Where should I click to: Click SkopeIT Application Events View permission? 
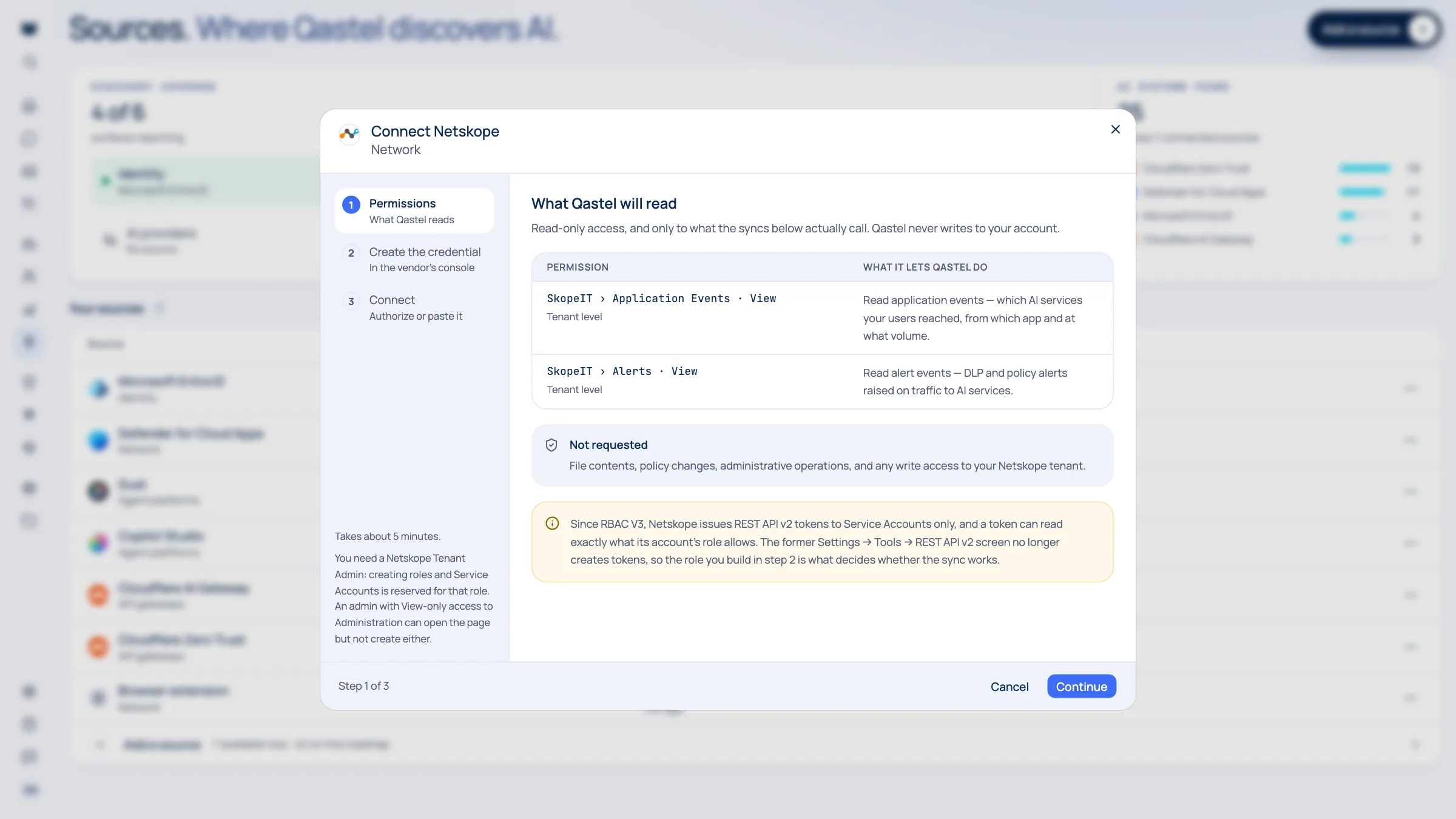661,298
